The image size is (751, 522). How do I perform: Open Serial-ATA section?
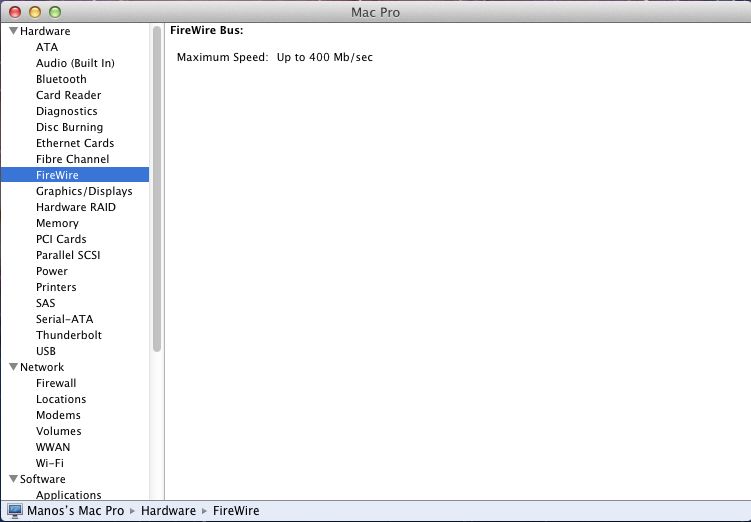coord(64,319)
